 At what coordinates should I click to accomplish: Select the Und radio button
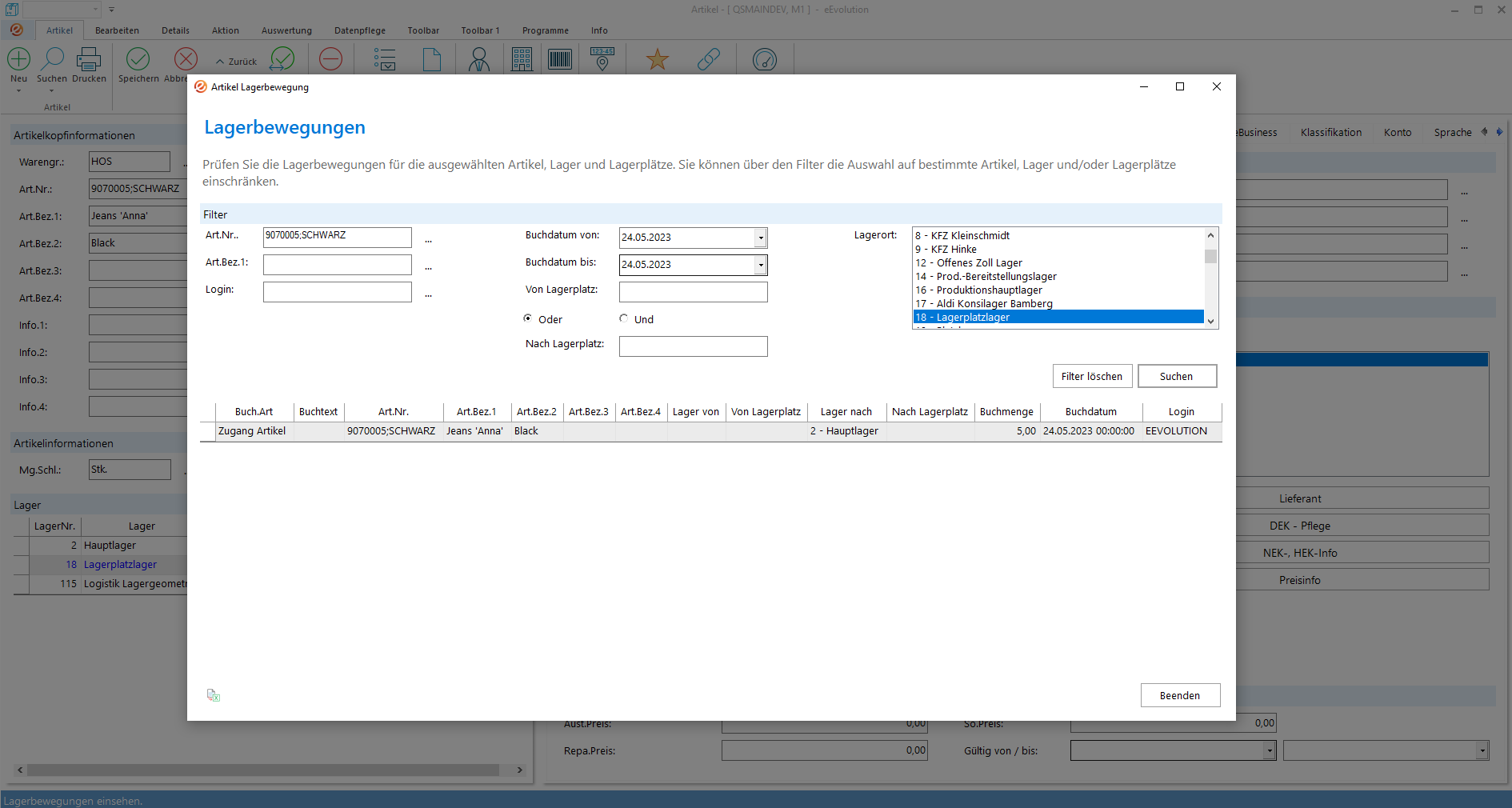(x=624, y=318)
